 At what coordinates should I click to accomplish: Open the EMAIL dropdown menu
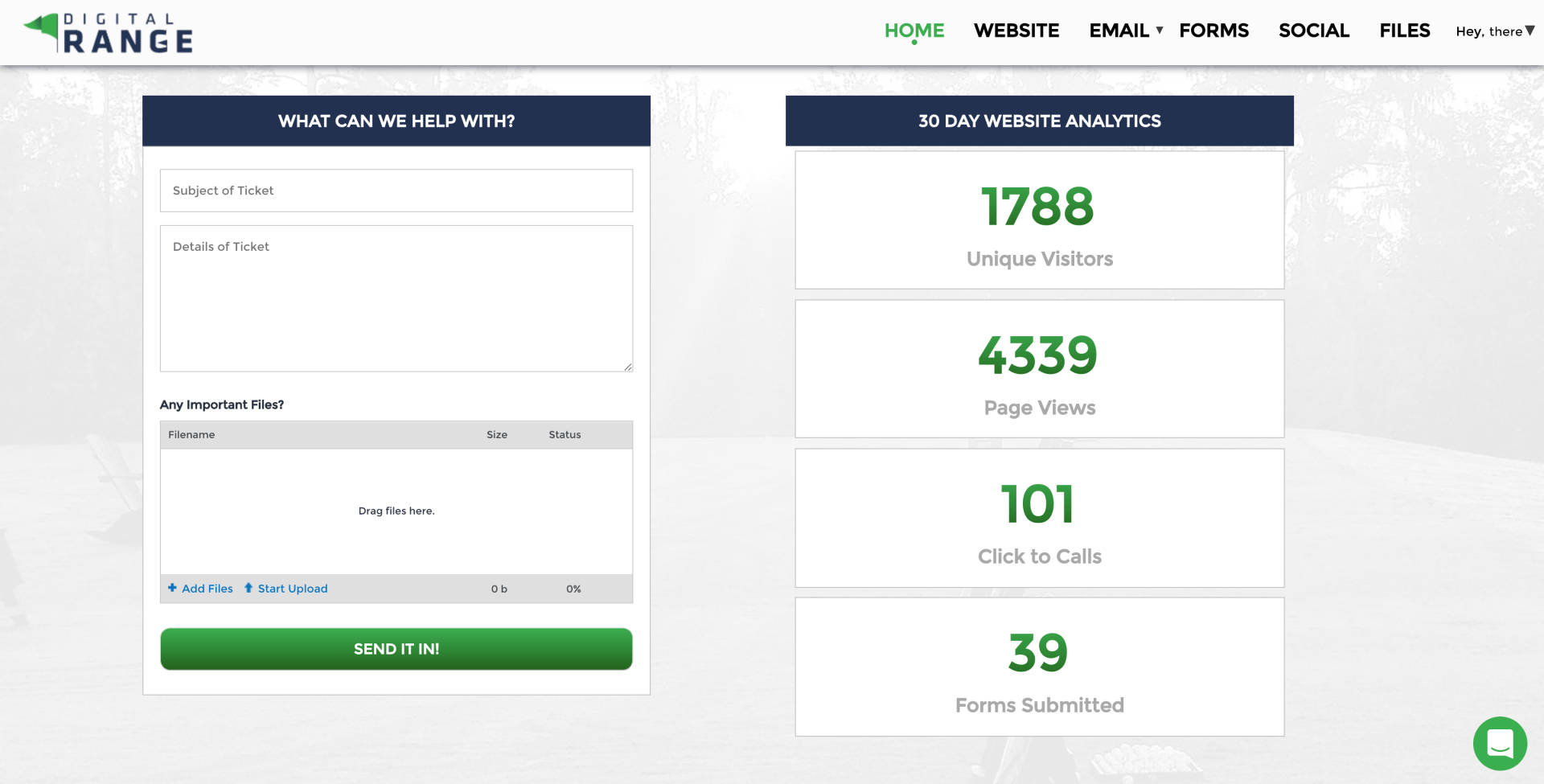[x=1119, y=31]
